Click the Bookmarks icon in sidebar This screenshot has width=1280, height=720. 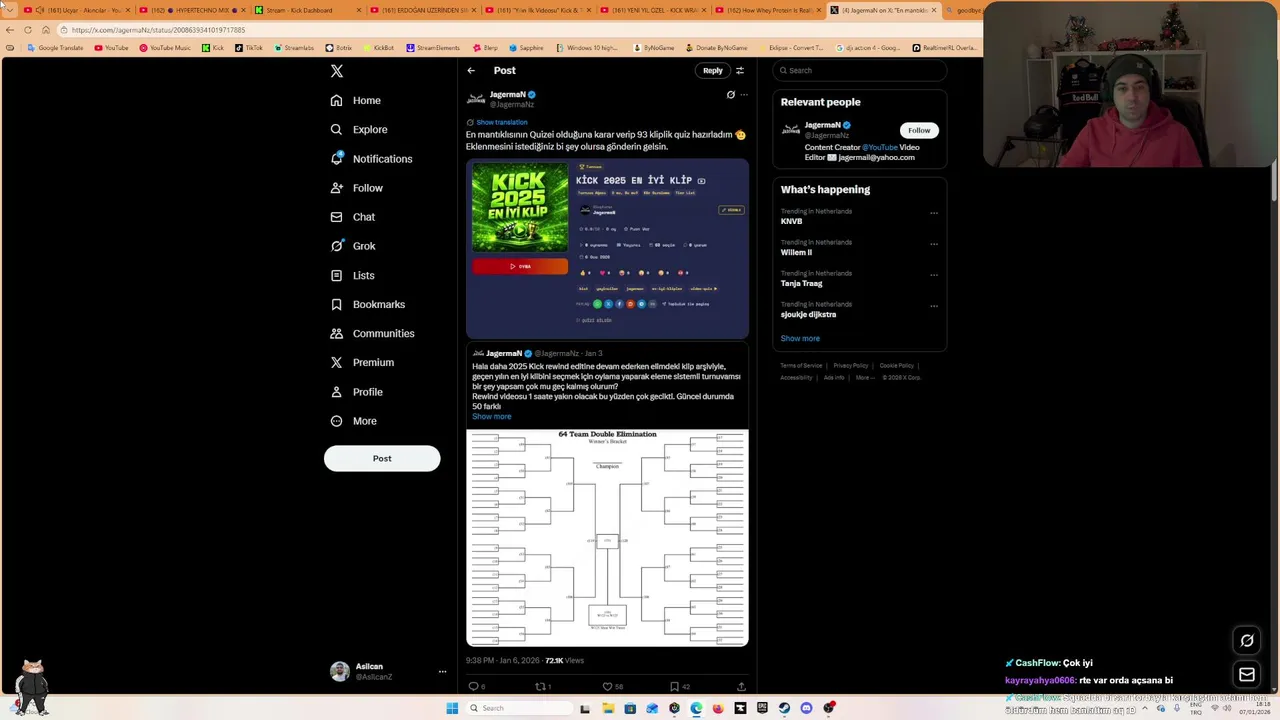click(337, 304)
